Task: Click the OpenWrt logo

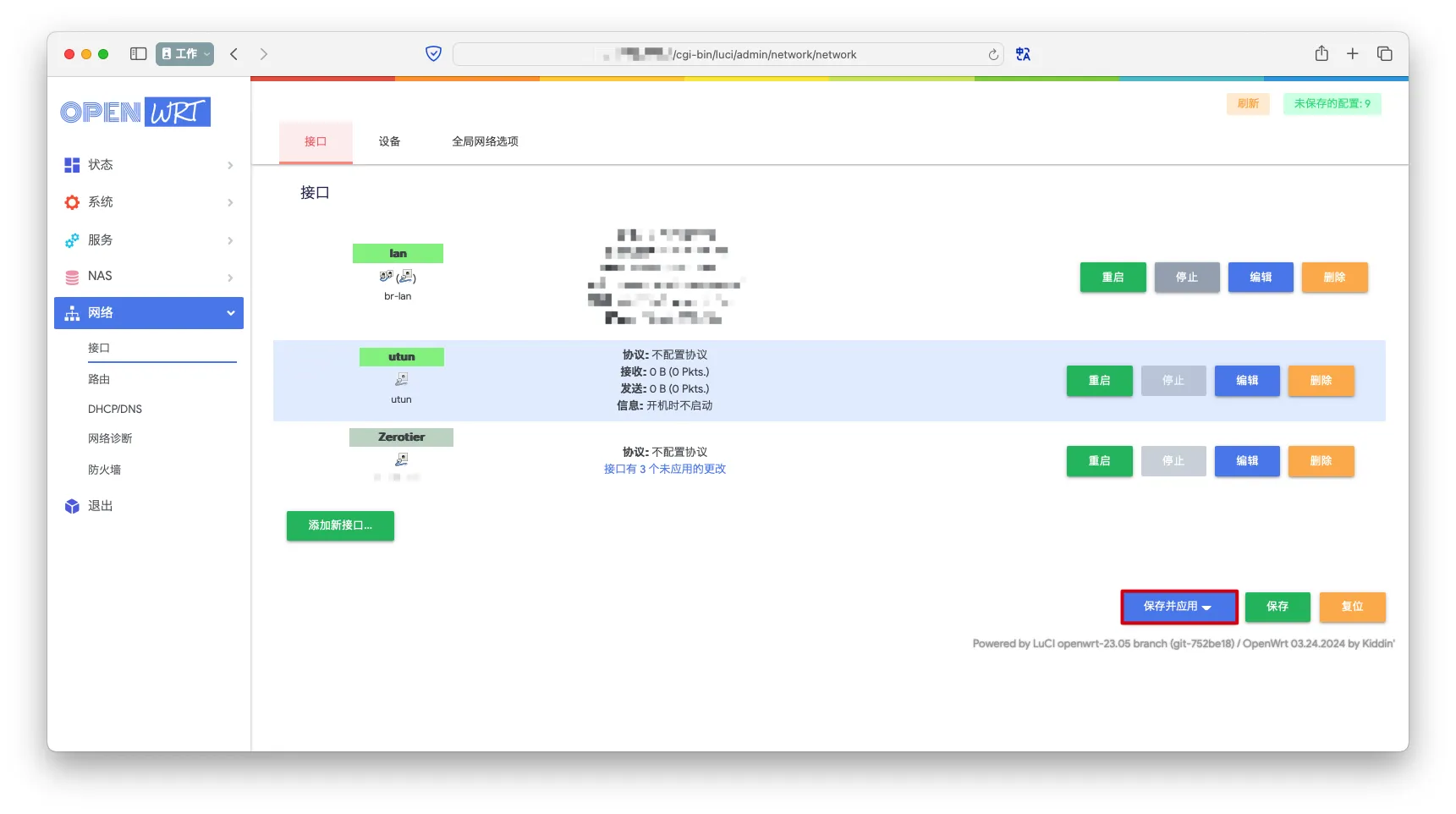Action: 135,112
